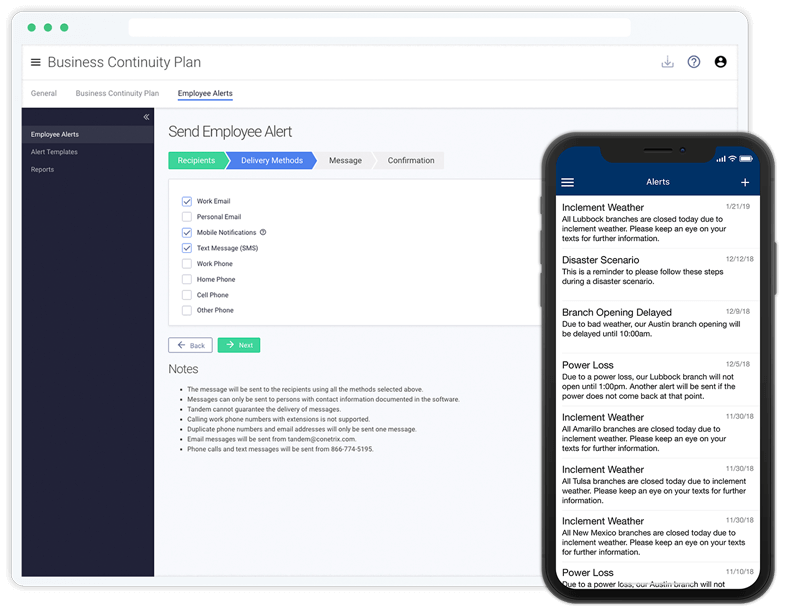Open the New Mexico Inclement Weather alert

[x=658, y=536]
